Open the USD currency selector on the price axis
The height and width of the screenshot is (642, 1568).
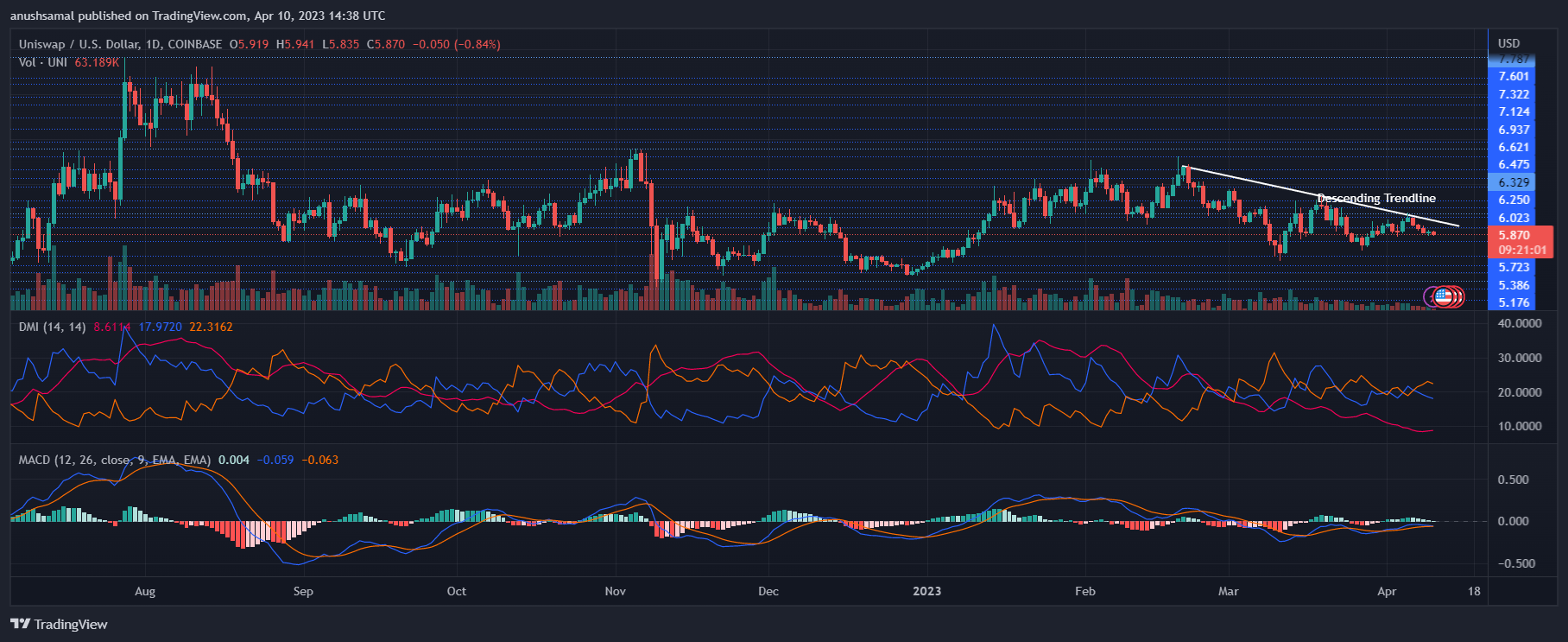coord(1508,43)
